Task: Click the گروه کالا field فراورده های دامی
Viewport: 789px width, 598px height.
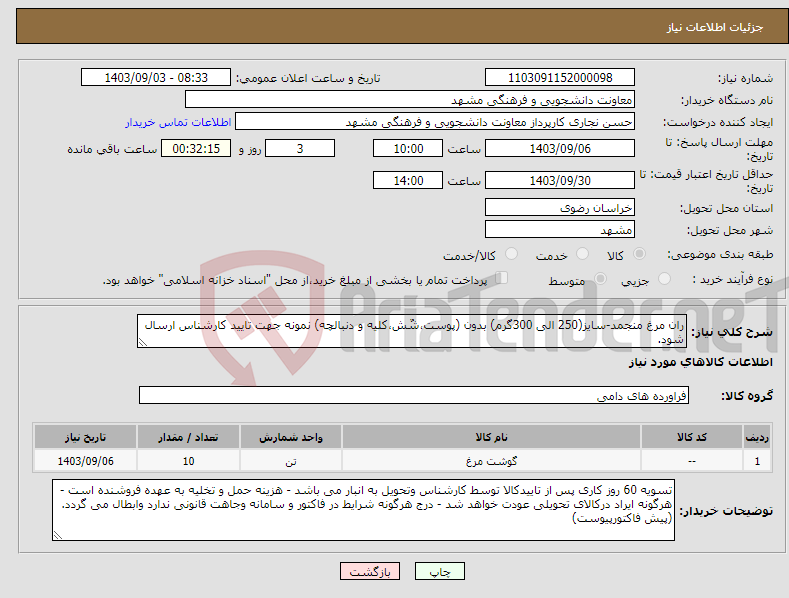Action: point(414,395)
